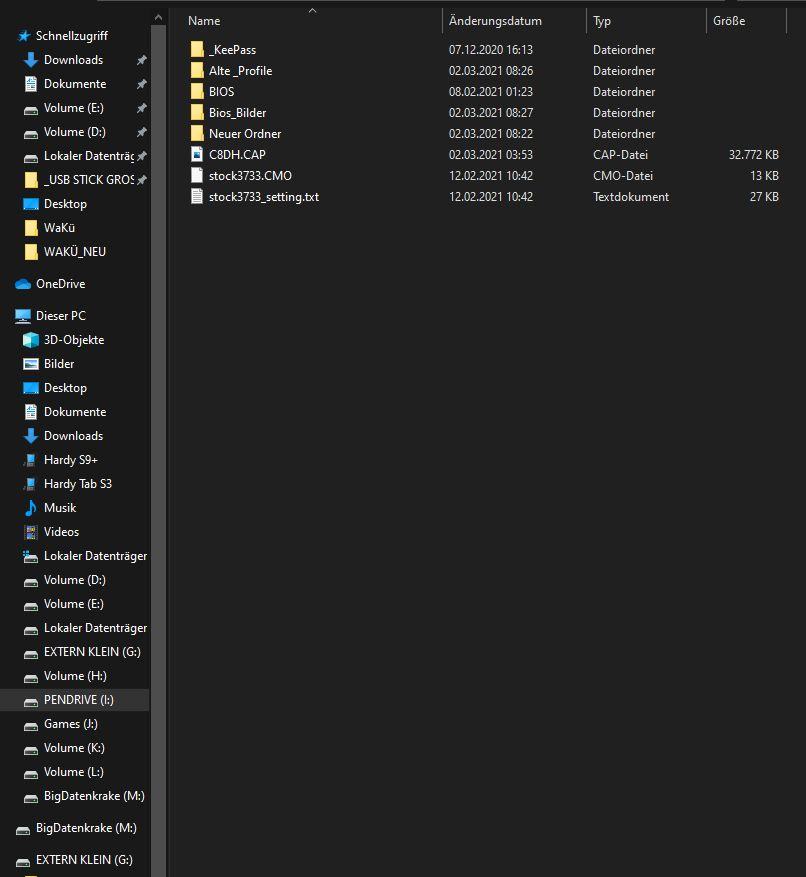The width and height of the screenshot is (806, 877).
Task: Click the Textdokument type cell
Action: tap(631, 197)
